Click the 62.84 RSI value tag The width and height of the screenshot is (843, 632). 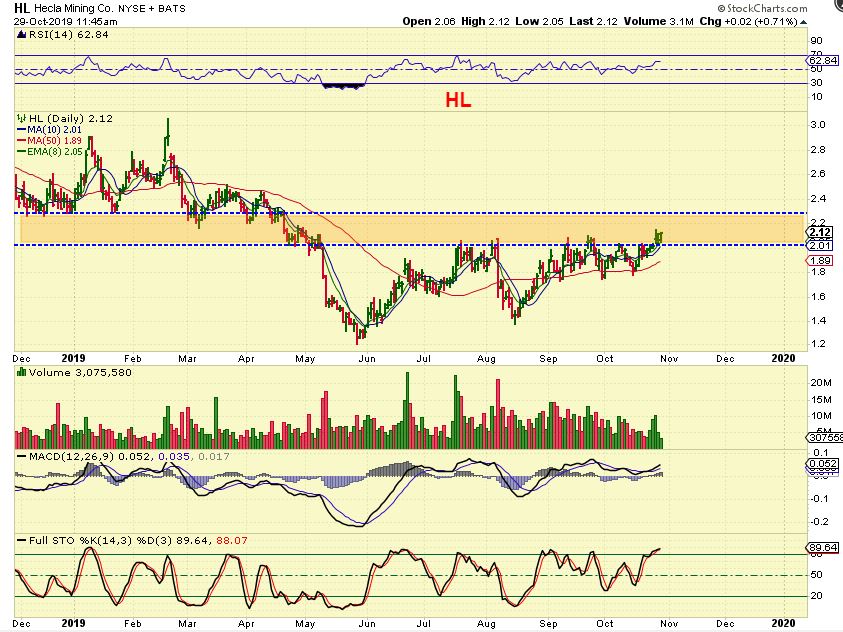[x=823, y=60]
